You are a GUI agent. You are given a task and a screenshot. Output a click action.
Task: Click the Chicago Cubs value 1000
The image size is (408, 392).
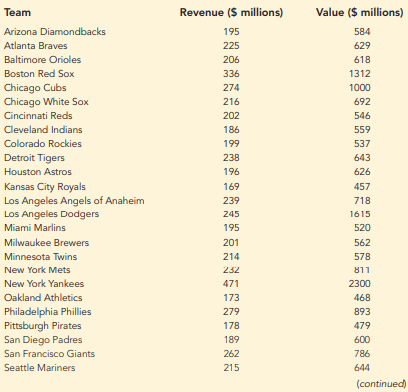360,88
